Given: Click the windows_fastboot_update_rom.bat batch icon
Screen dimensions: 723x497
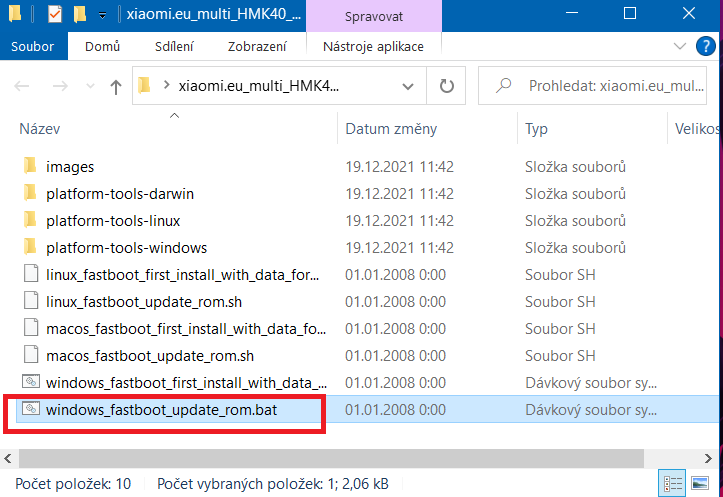Looking at the screenshot, I should click(31, 408).
